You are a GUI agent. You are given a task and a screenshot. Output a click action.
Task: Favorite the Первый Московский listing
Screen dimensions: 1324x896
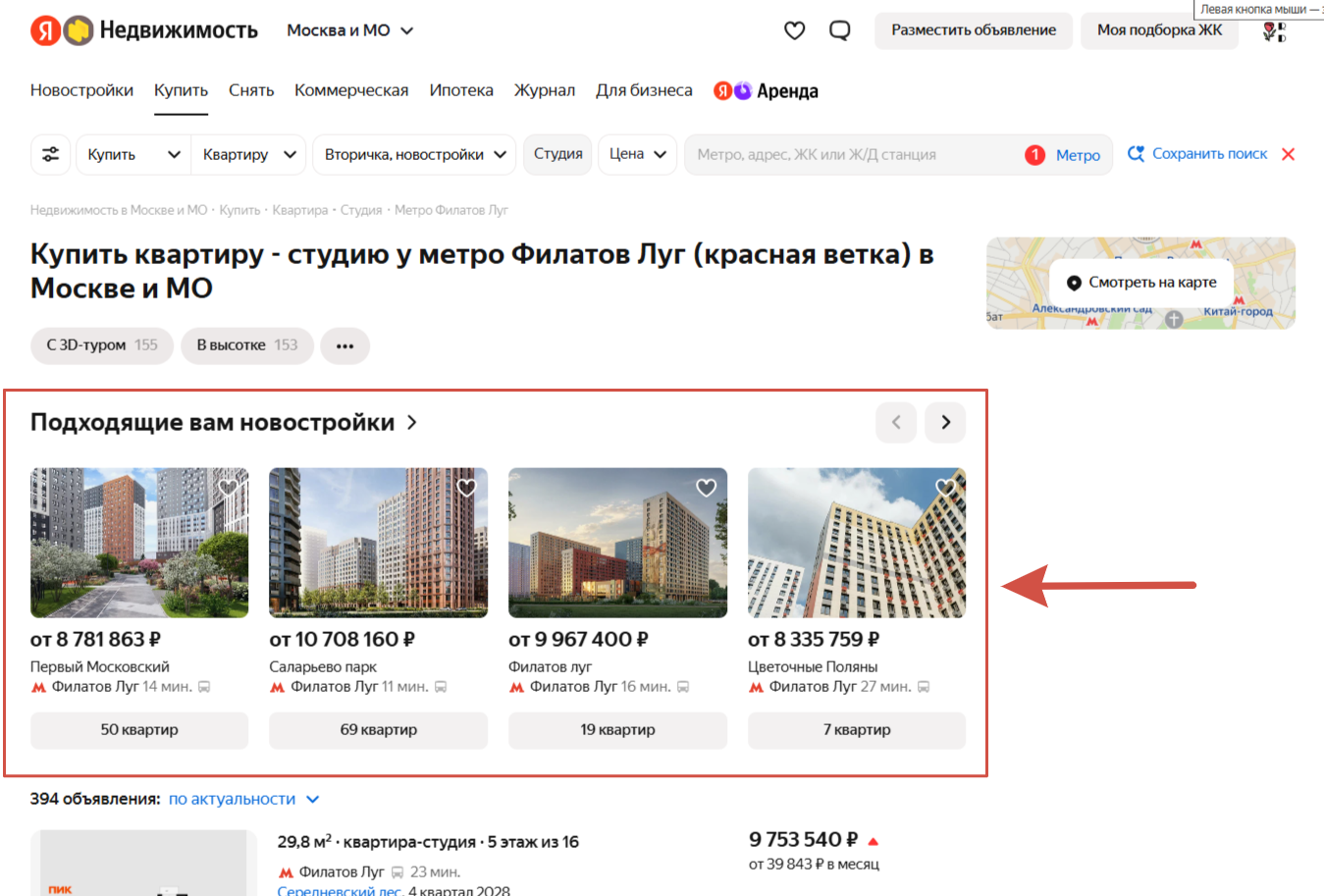tap(229, 488)
